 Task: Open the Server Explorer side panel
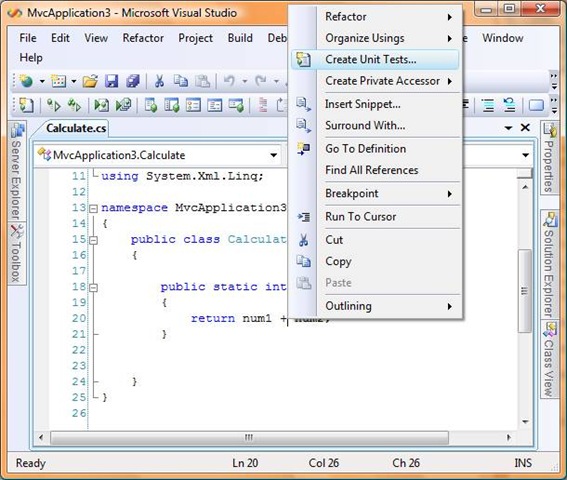(x=17, y=171)
